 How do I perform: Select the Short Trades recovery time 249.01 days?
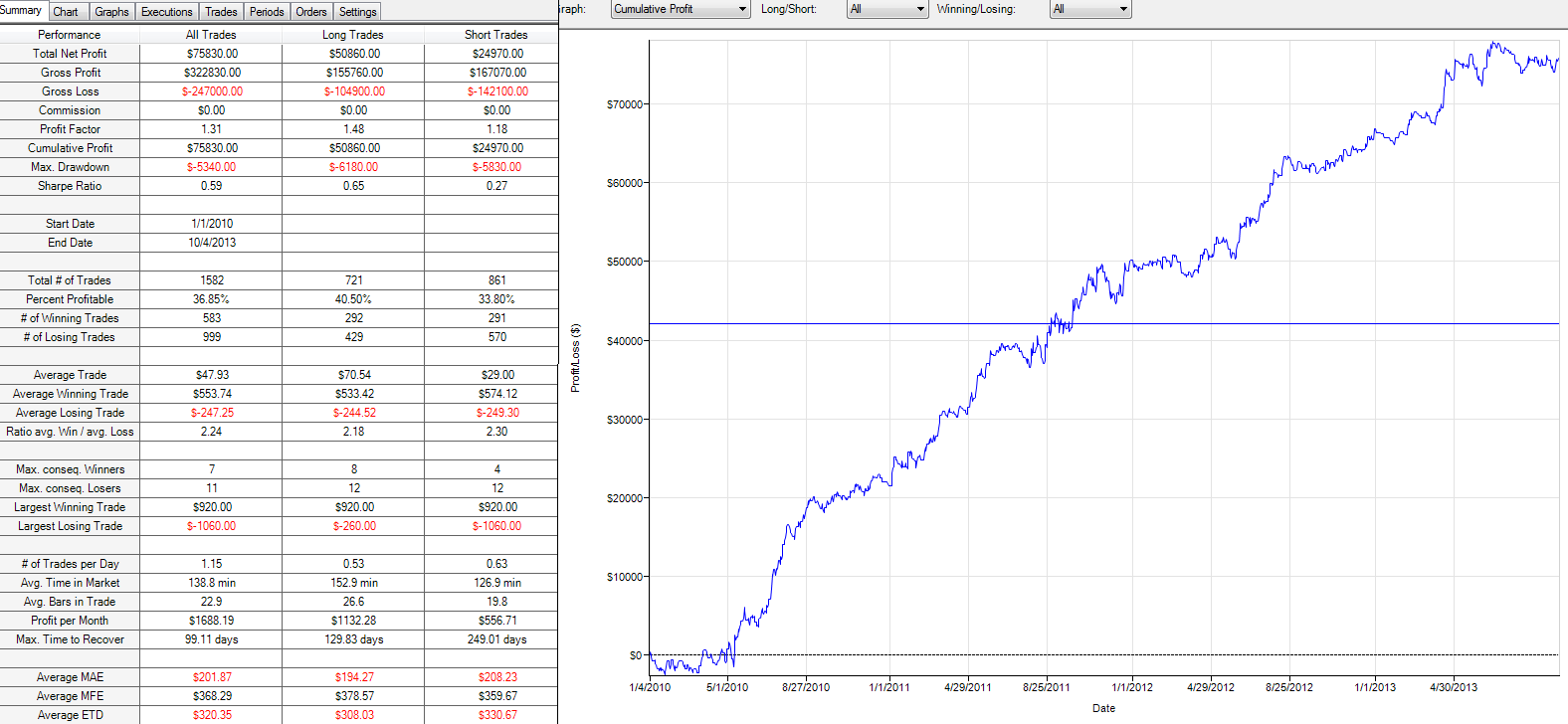[x=497, y=639]
